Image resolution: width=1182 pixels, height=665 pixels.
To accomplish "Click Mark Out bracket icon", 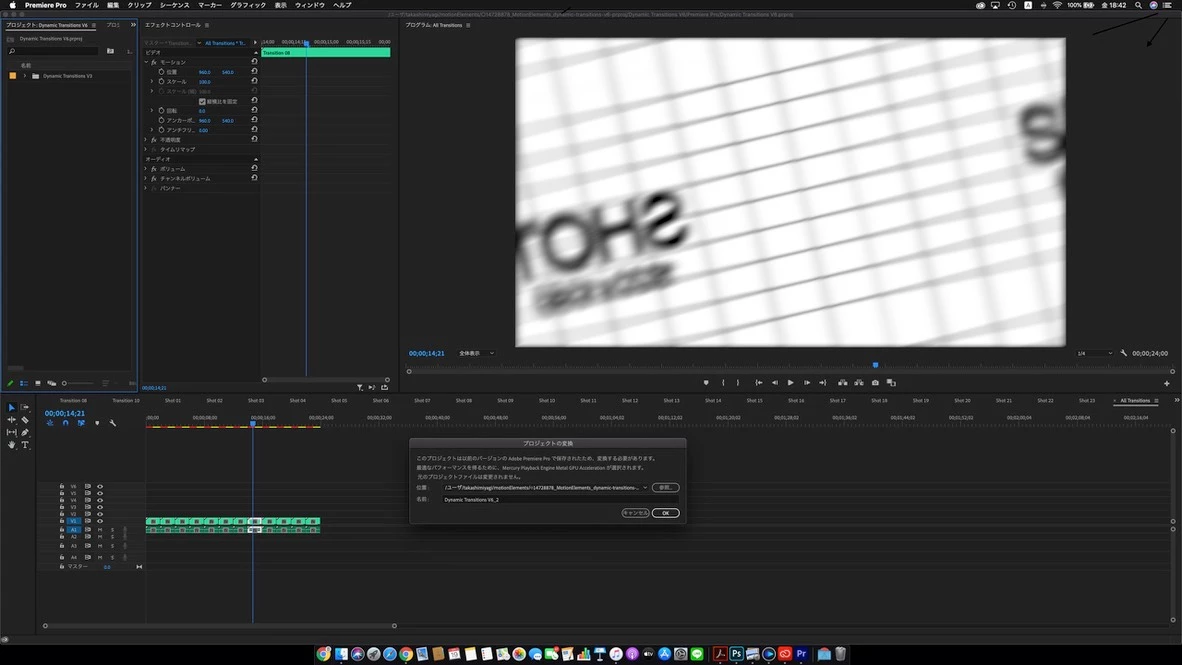I will [x=738, y=383].
